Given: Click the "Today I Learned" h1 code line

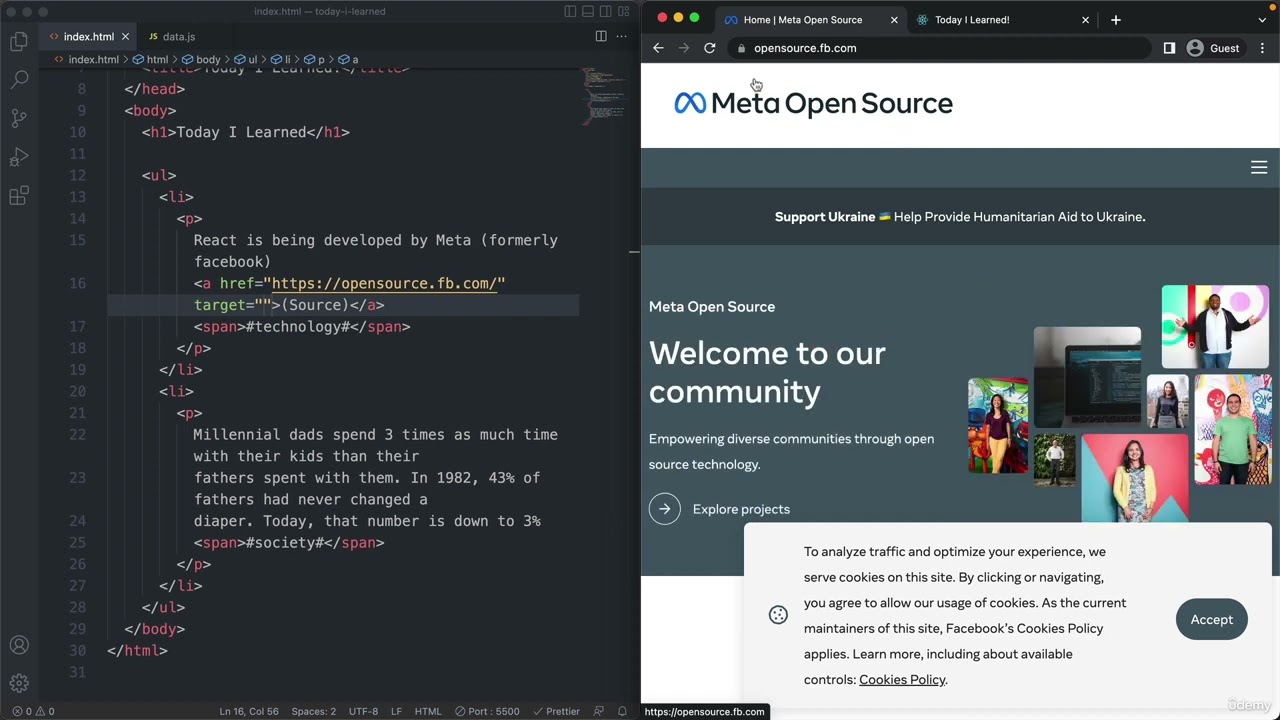Looking at the screenshot, I should coord(246,132).
